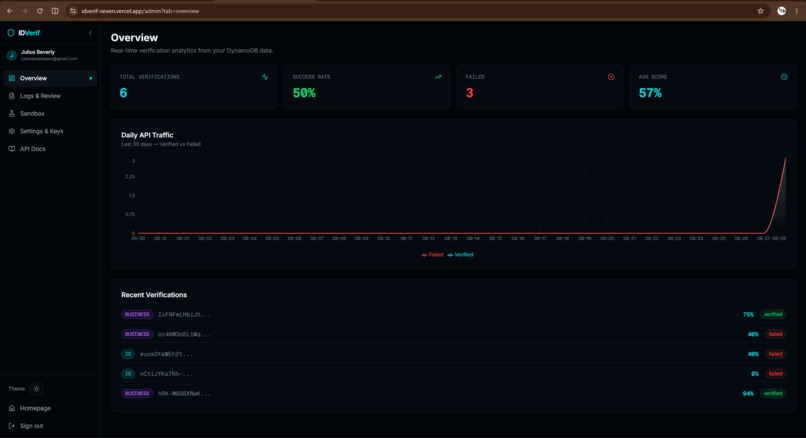Toggle the Failed series in chart legend
The width and height of the screenshot is (806, 438).
pyautogui.click(x=432, y=255)
